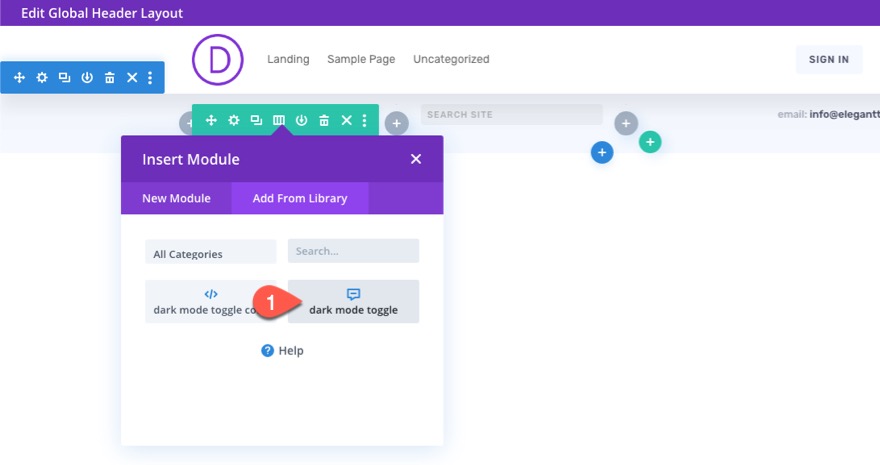Click the blue section move icon

pos(19,77)
